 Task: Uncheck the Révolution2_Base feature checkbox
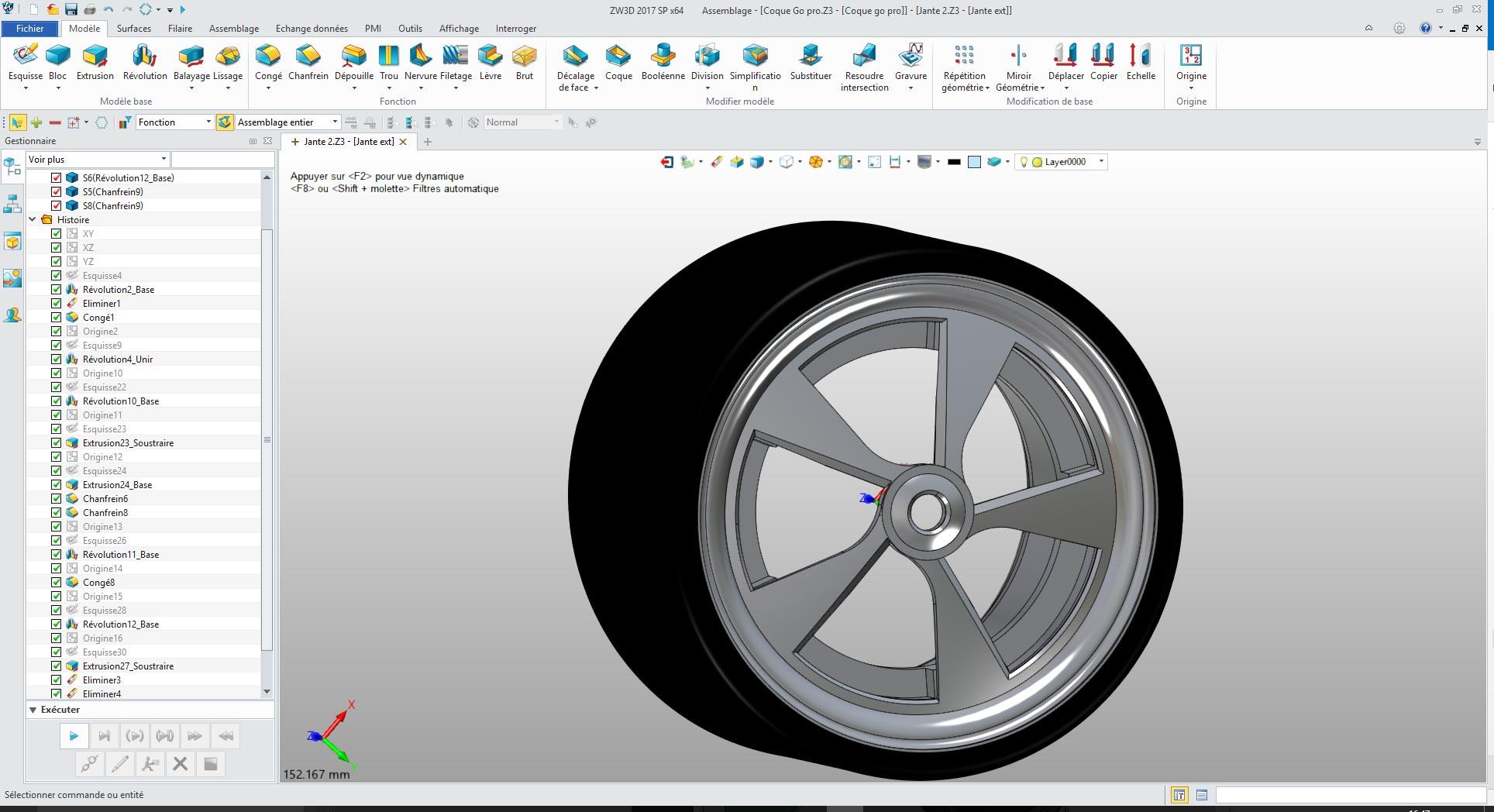[x=57, y=290]
